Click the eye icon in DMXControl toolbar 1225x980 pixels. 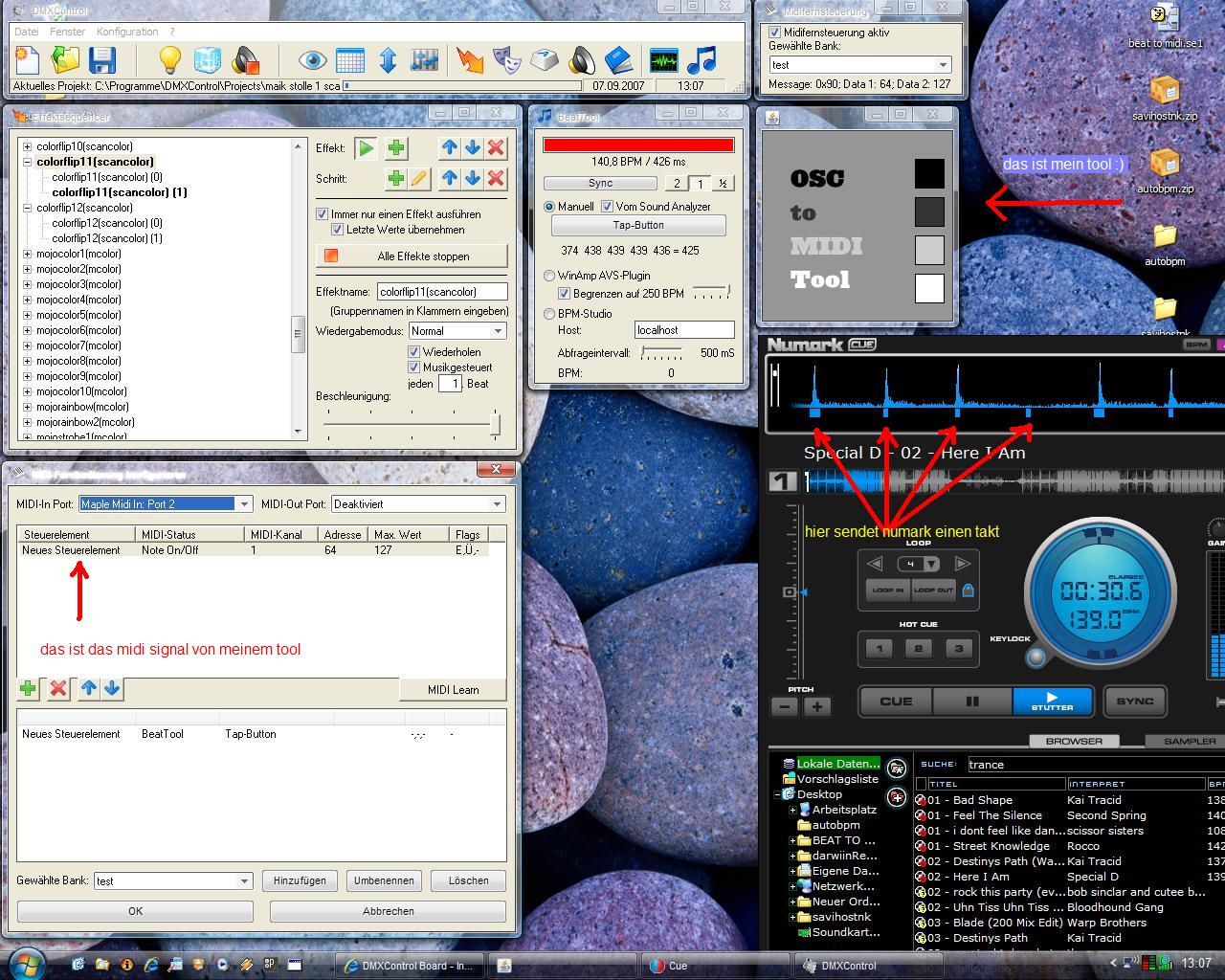[x=312, y=60]
